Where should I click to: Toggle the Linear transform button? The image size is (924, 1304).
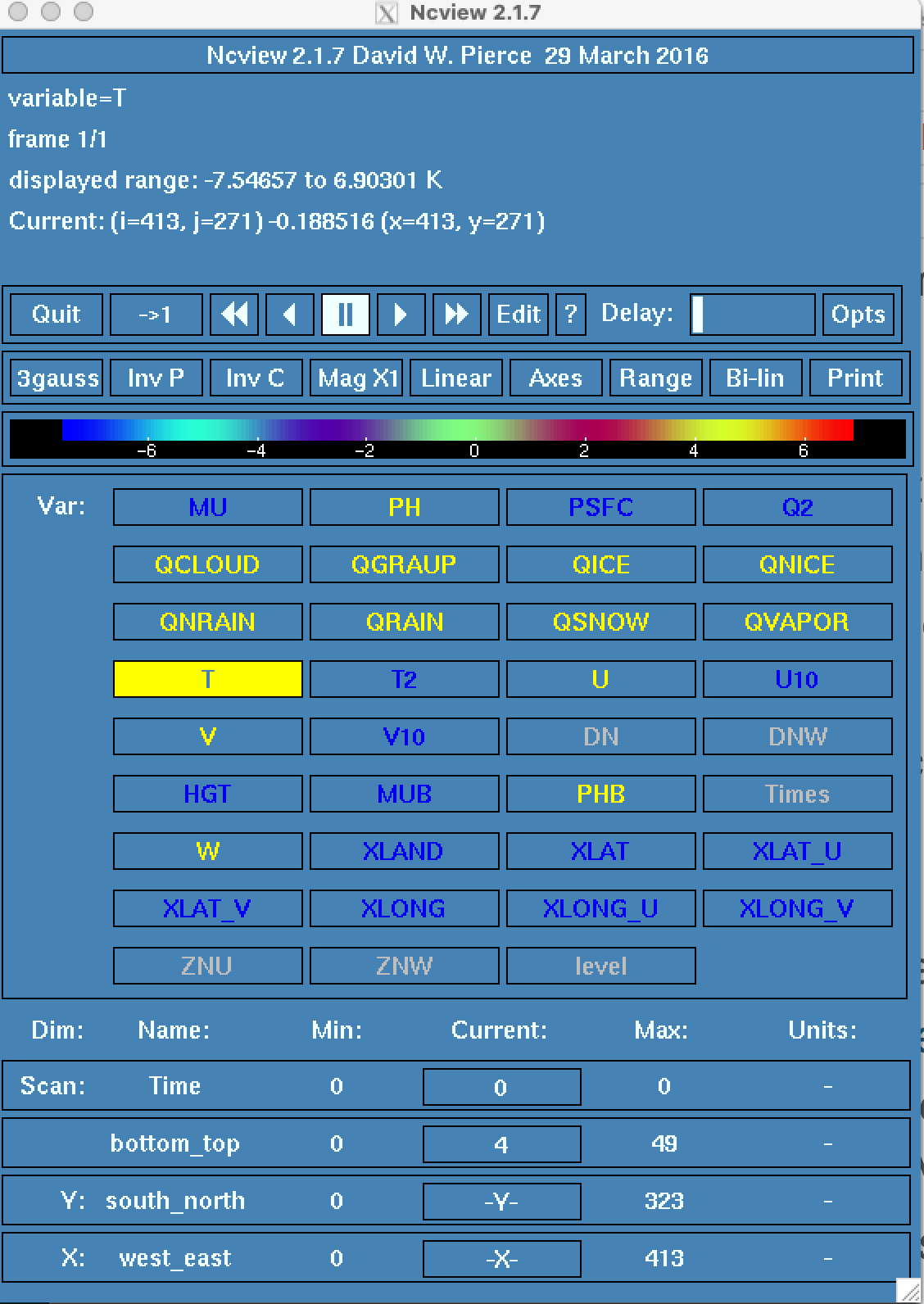tap(456, 378)
